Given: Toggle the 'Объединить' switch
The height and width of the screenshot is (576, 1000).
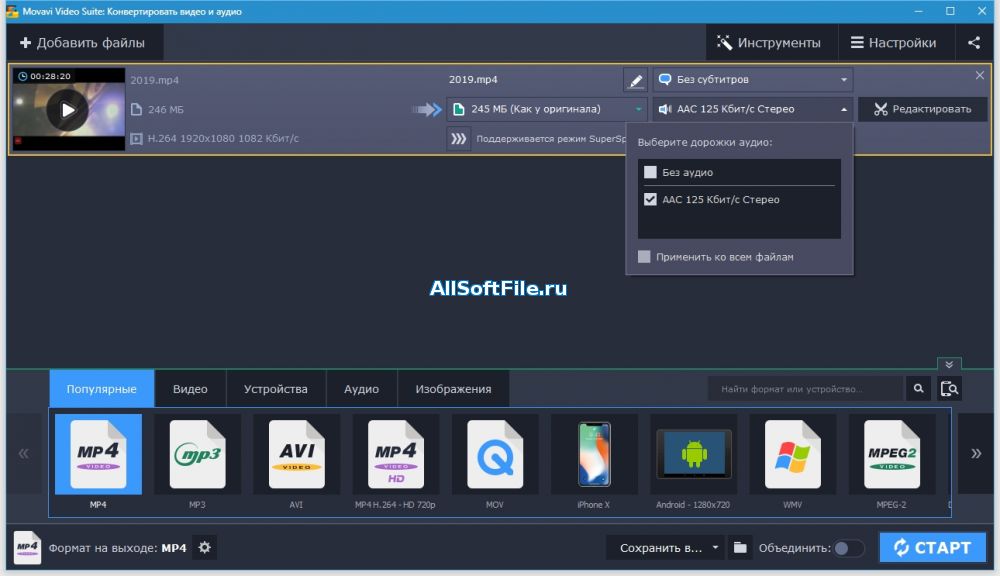Looking at the screenshot, I should pos(849,548).
